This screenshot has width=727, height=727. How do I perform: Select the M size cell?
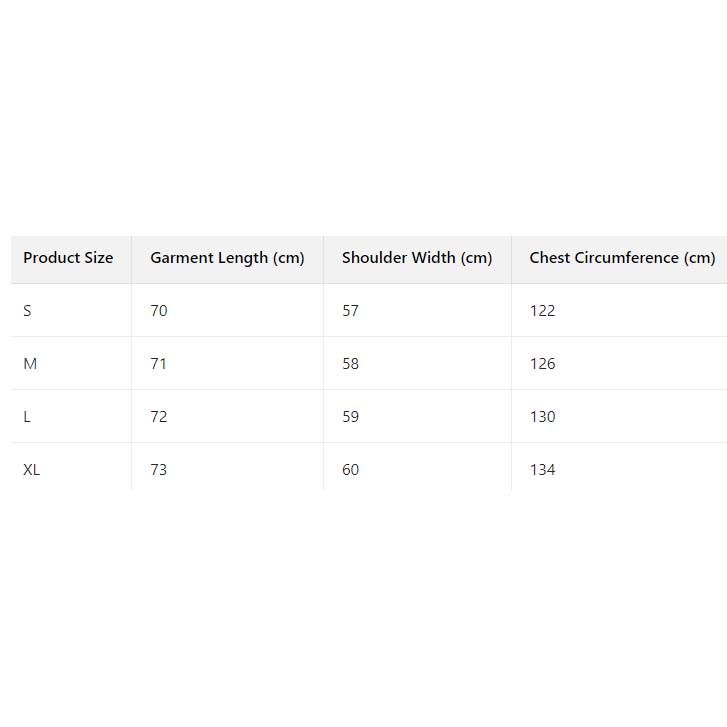click(x=30, y=364)
